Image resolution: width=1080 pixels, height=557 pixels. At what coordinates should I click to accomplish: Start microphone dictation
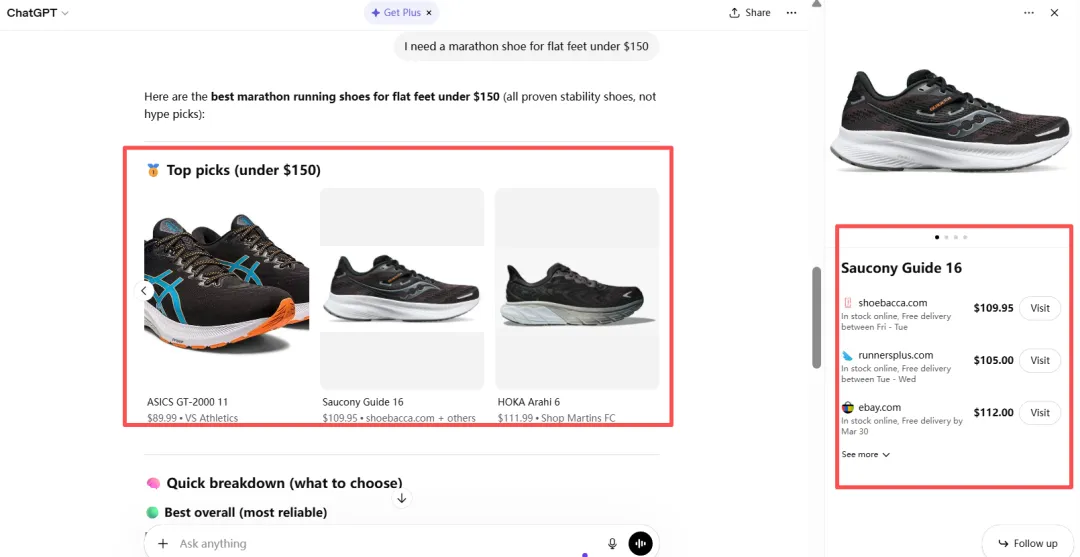pyautogui.click(x=612, y=544)
